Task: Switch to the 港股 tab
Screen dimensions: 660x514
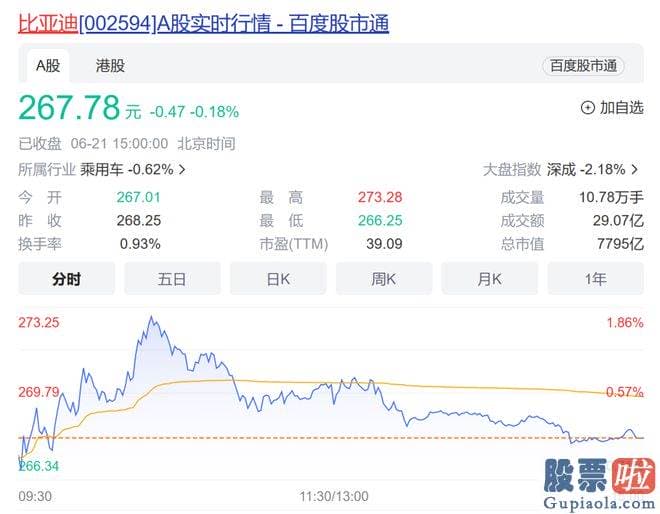Action: tap(110, 66)
